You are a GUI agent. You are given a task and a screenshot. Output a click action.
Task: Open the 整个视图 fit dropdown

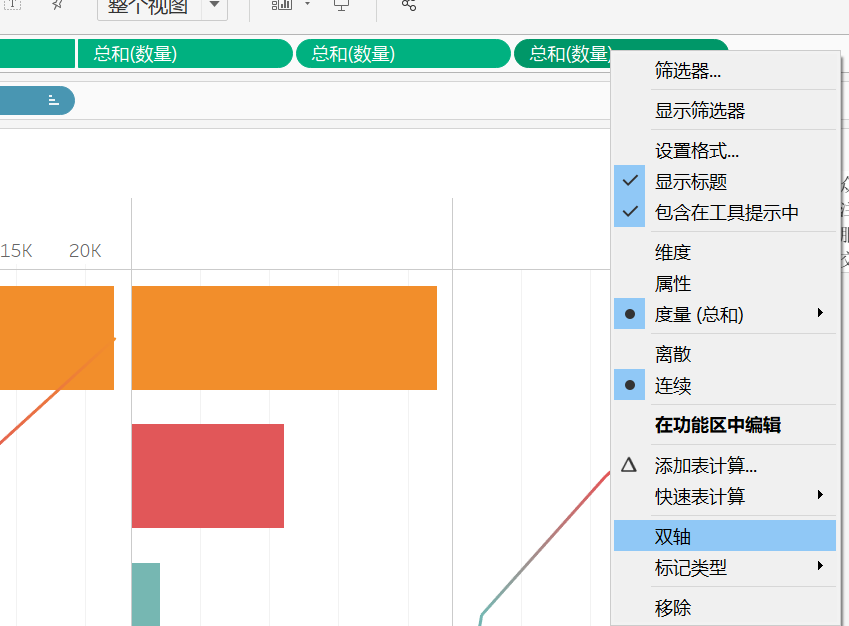pyautogui.click(x=215, y=8)
